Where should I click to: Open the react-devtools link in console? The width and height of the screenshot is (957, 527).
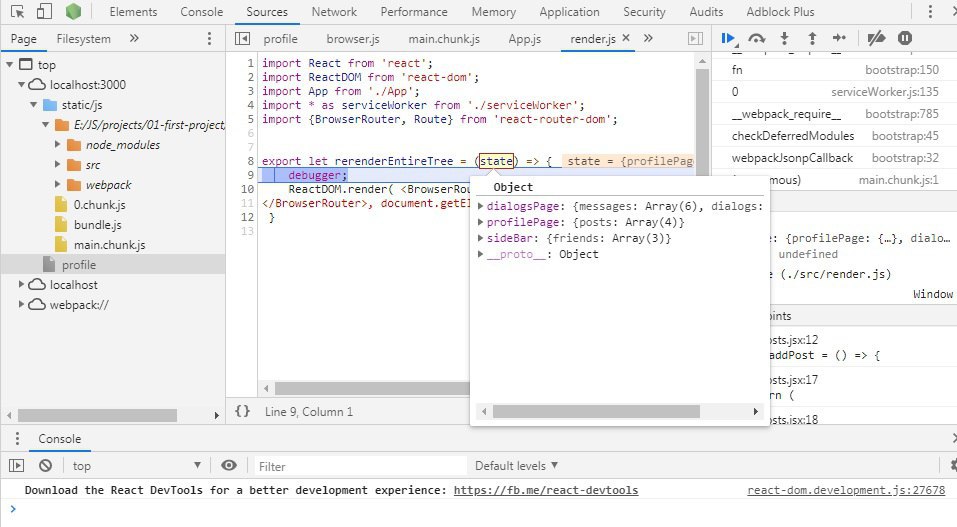click(546, 490)
